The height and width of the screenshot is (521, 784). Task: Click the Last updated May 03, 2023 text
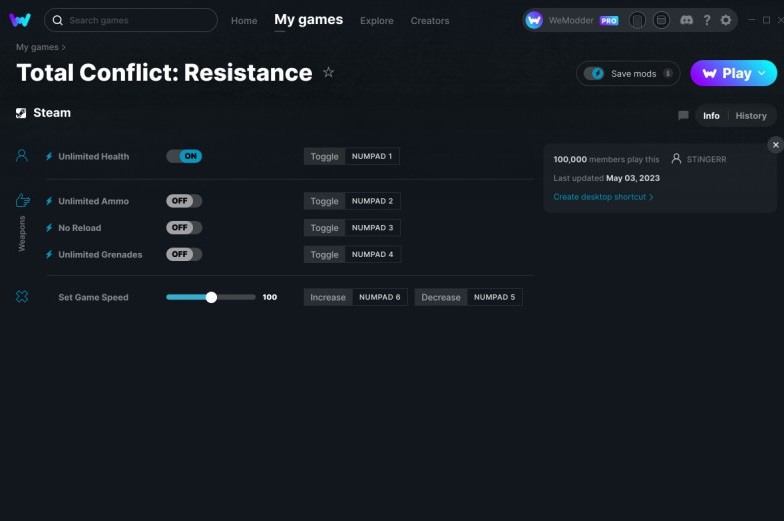(606, 178)
